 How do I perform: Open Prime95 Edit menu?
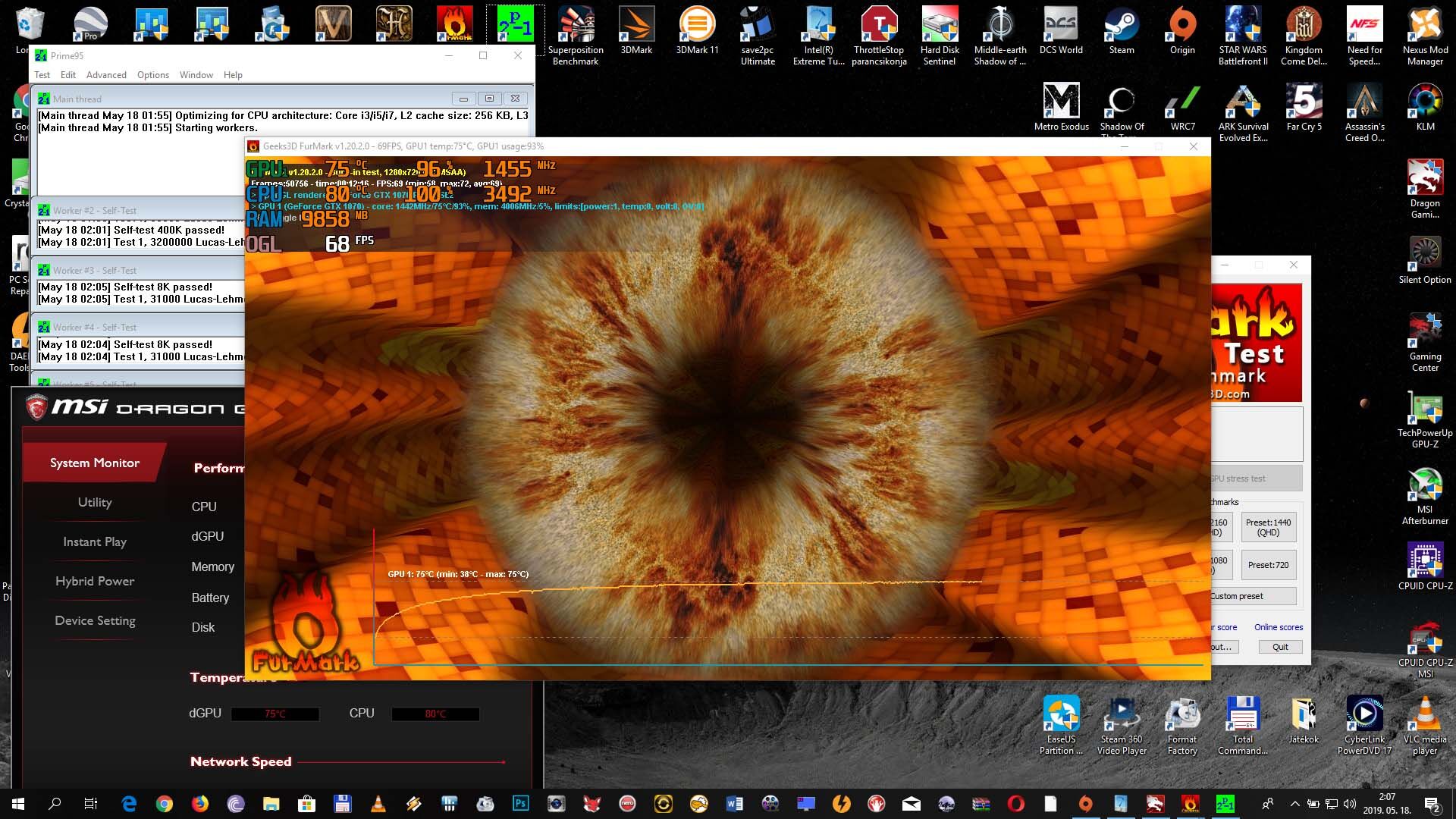coord(68,75)
